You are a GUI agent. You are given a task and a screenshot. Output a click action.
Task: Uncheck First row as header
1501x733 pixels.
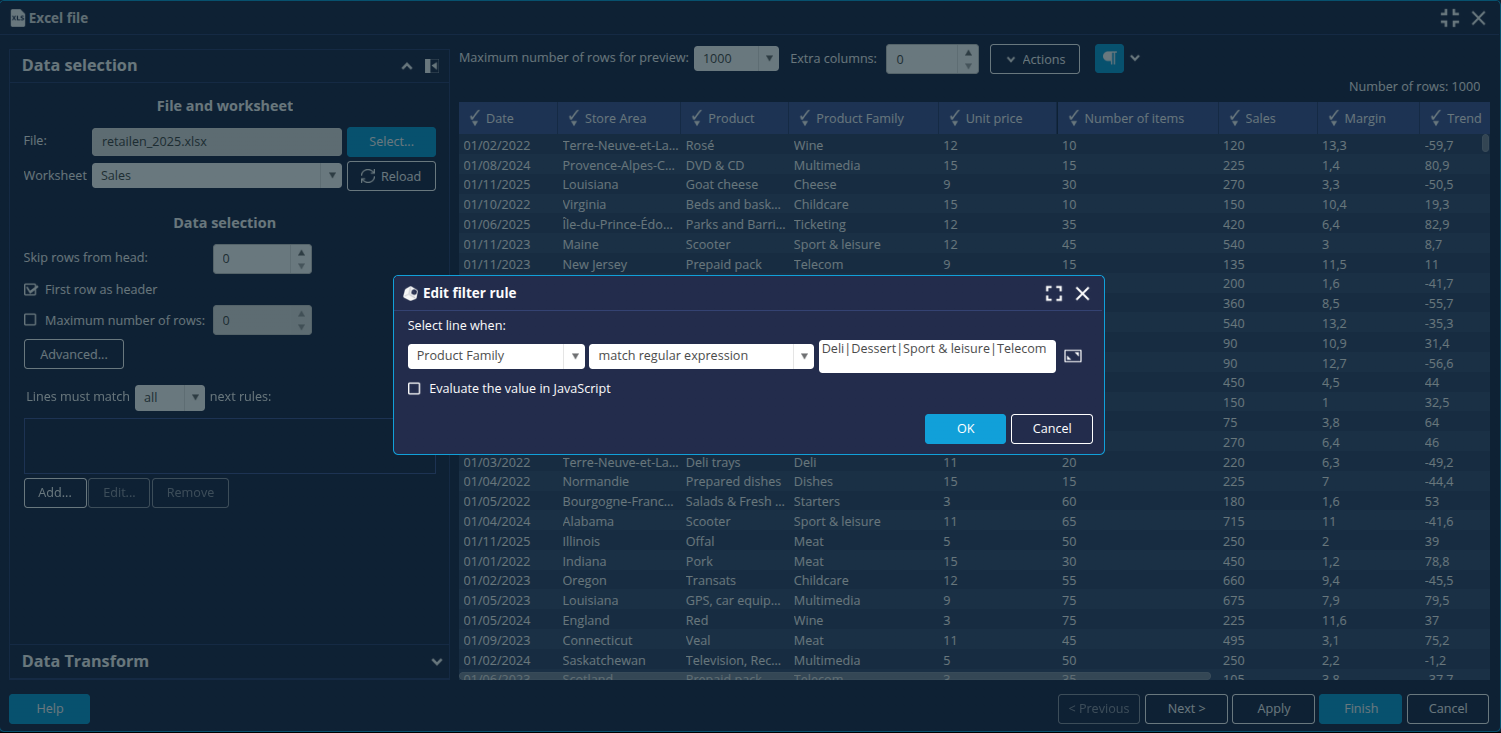tap(30, 290)
